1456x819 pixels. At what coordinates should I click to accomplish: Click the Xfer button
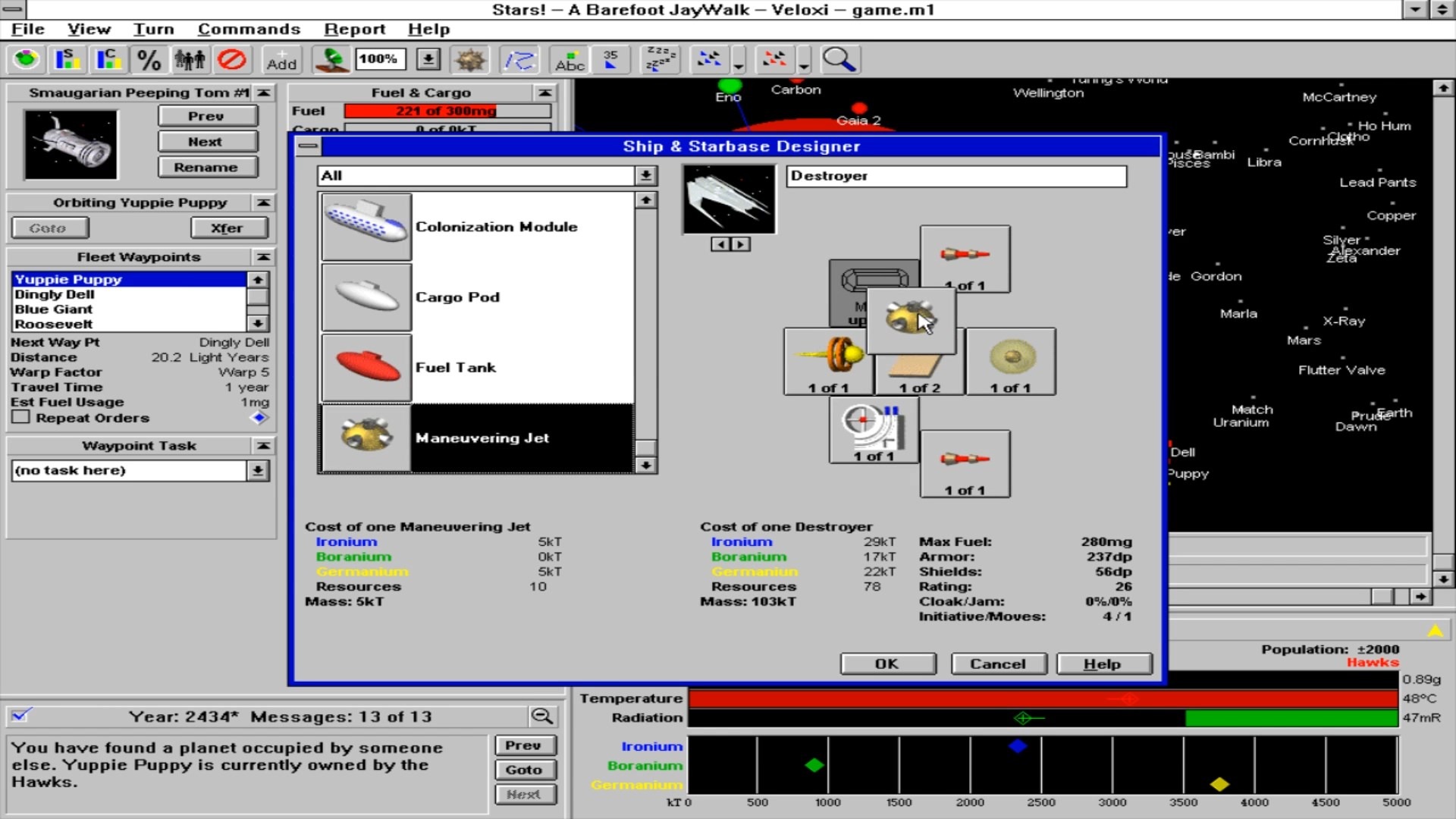[x=228, y=227]
